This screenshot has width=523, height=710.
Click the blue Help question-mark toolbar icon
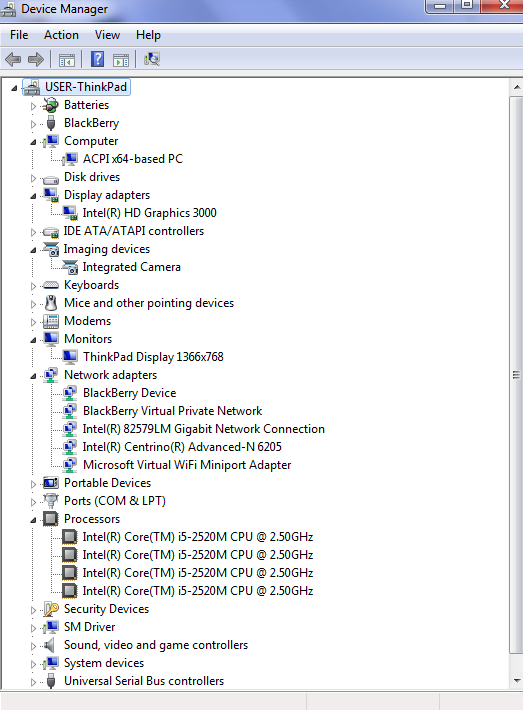[97, 59]
